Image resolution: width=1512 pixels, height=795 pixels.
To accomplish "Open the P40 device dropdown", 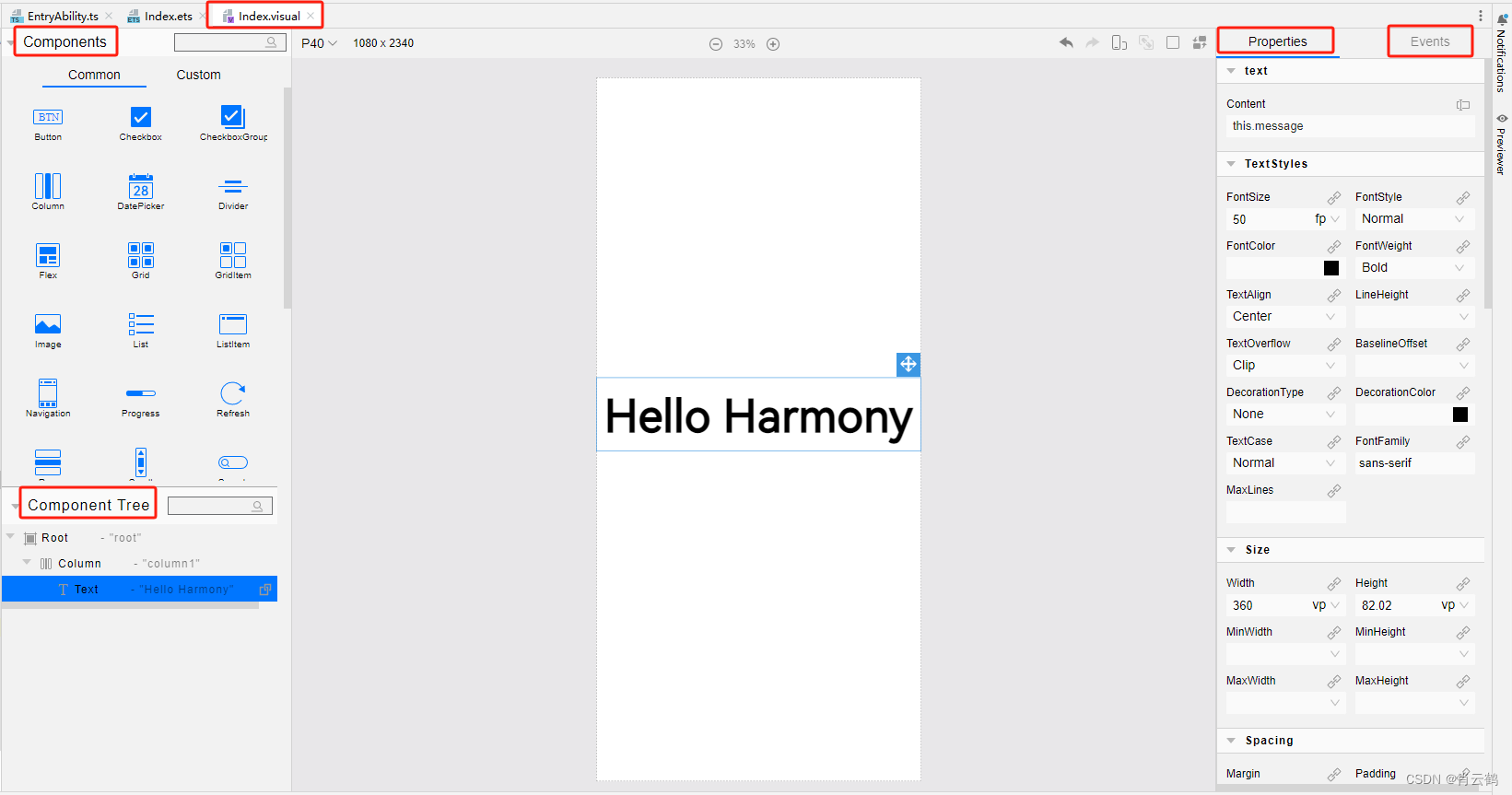I will [319, 43].
